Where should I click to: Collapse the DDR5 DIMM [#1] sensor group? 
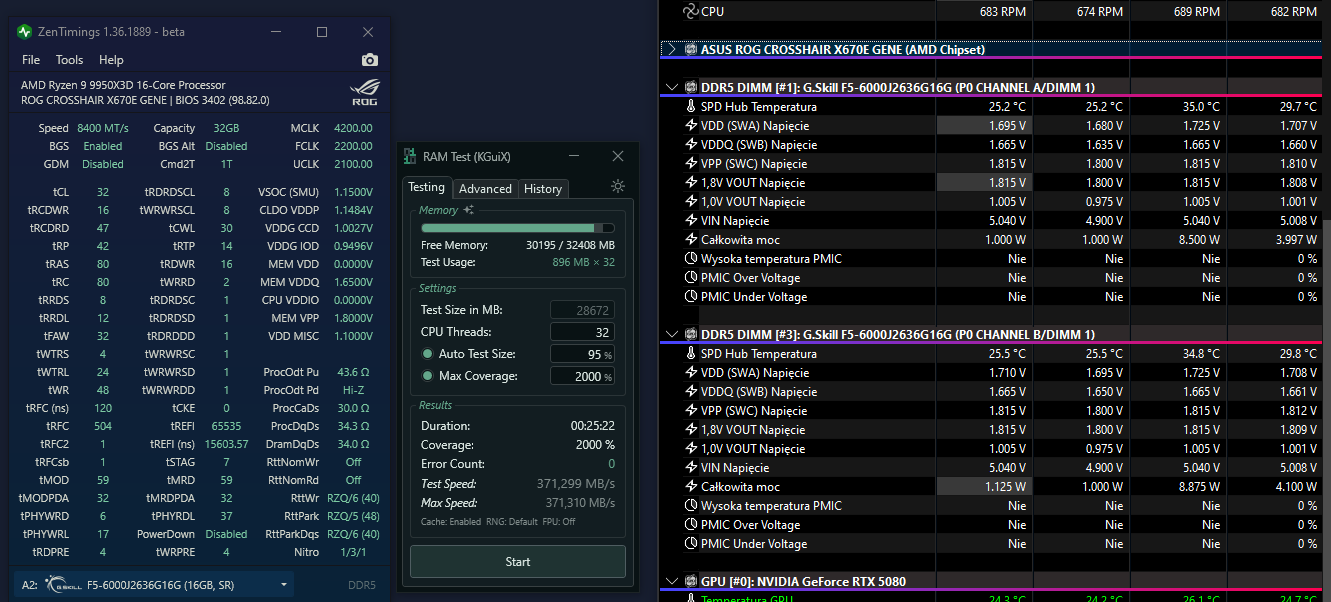(672, 87)
